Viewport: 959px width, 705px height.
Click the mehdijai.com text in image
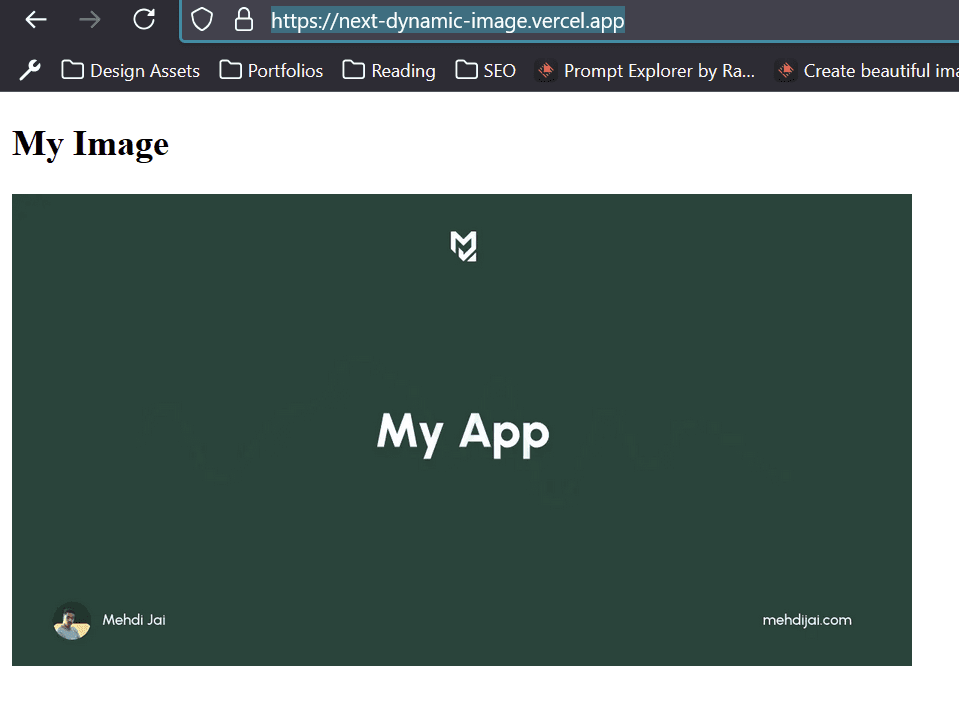[807, 620]
